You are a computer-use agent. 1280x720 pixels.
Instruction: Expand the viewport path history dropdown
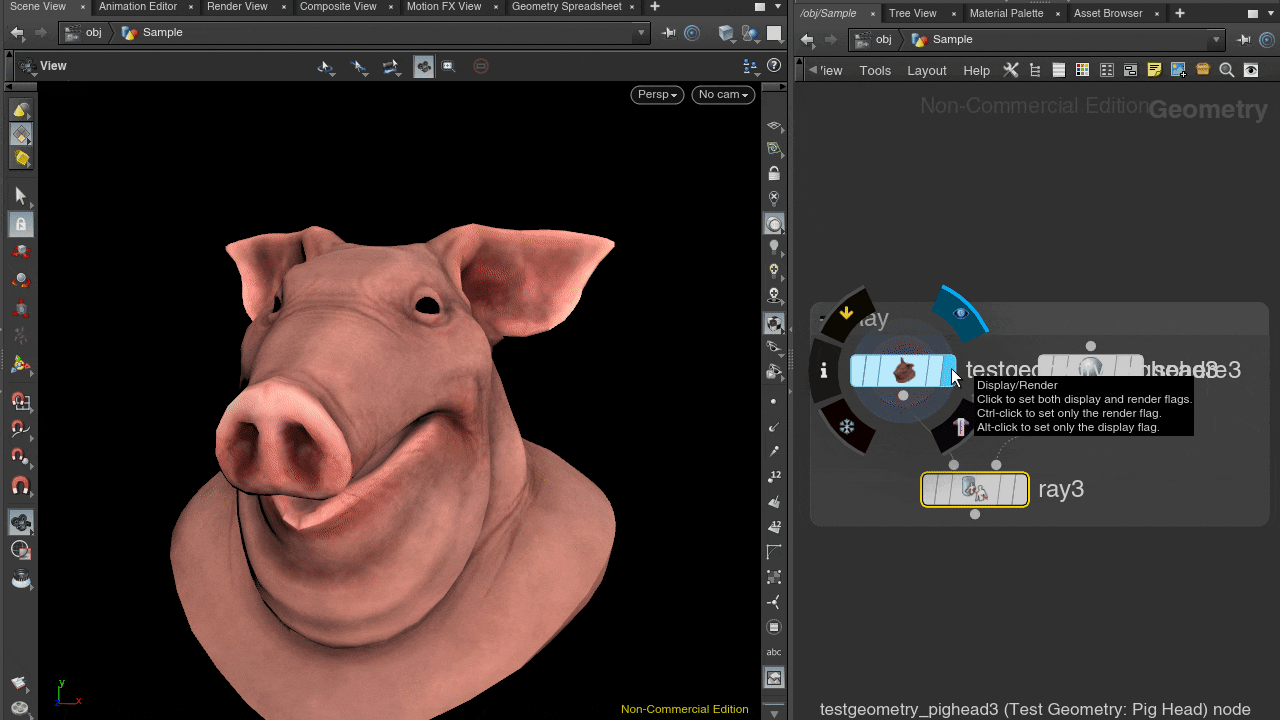point(641,33)
